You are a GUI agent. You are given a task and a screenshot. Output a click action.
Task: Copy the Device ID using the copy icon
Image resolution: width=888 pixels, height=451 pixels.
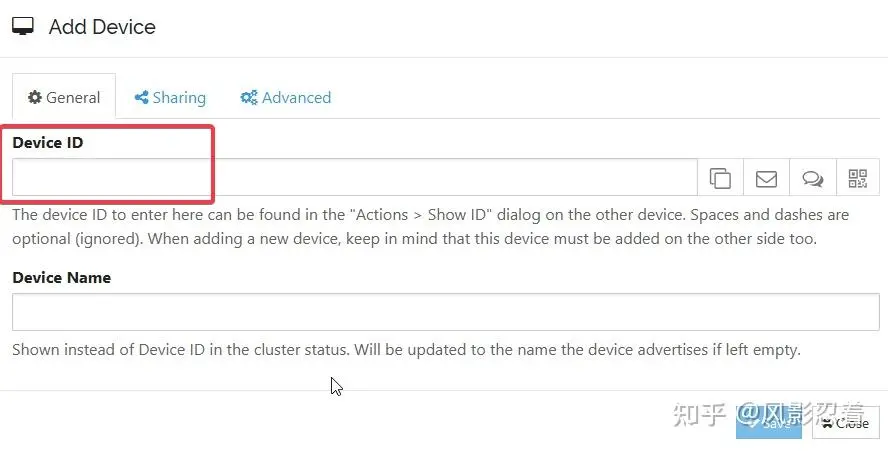coord(720,178)
